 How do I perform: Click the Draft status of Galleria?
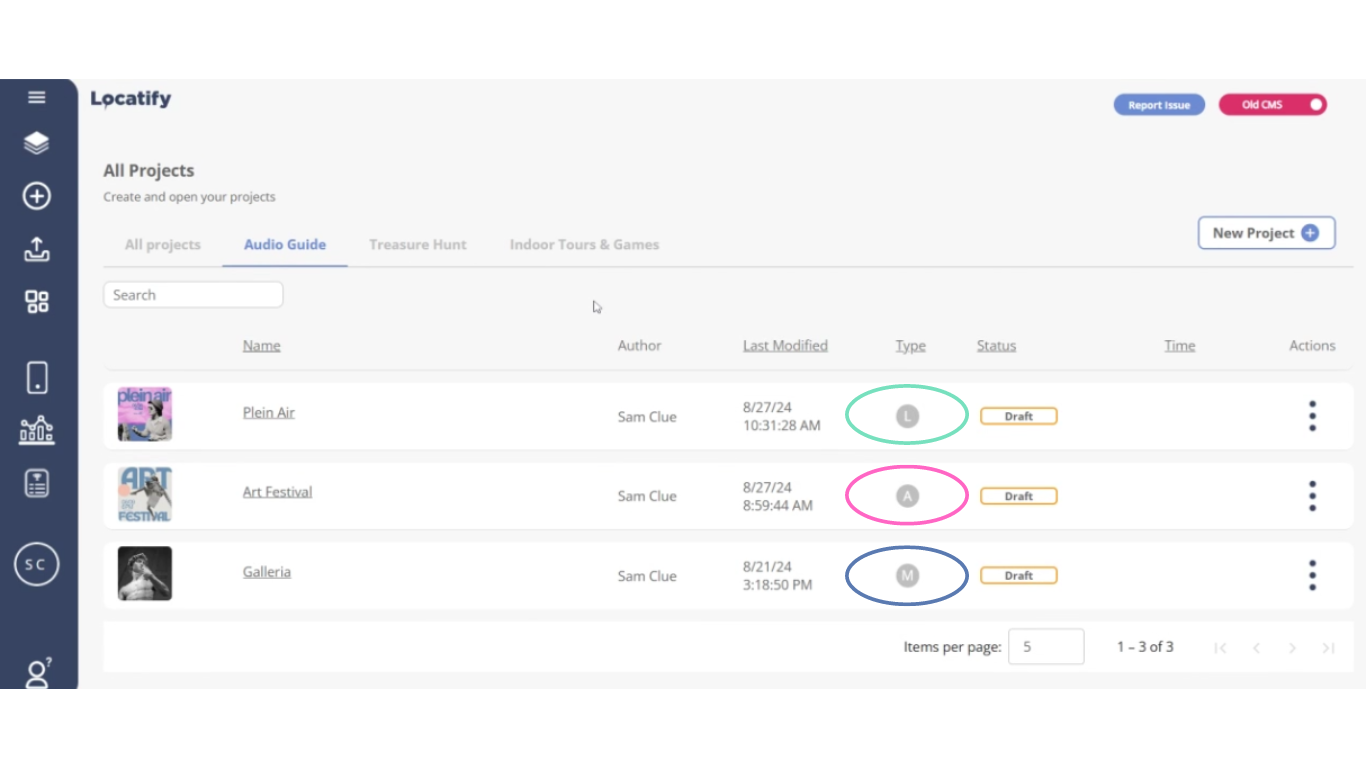pyautogui.click(x=1018, y=575)
